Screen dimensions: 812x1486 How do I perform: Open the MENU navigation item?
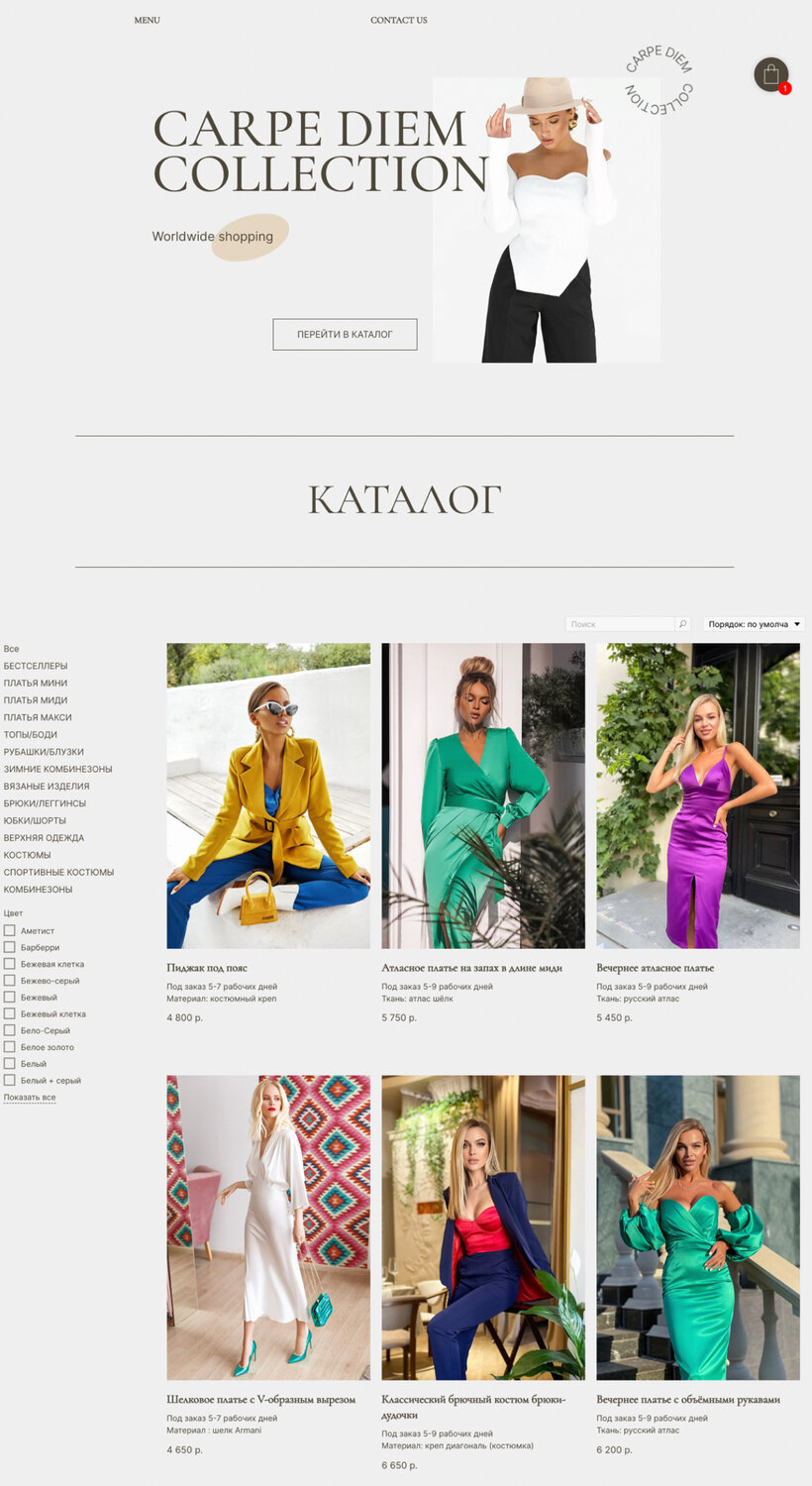[x=147, y=20]
